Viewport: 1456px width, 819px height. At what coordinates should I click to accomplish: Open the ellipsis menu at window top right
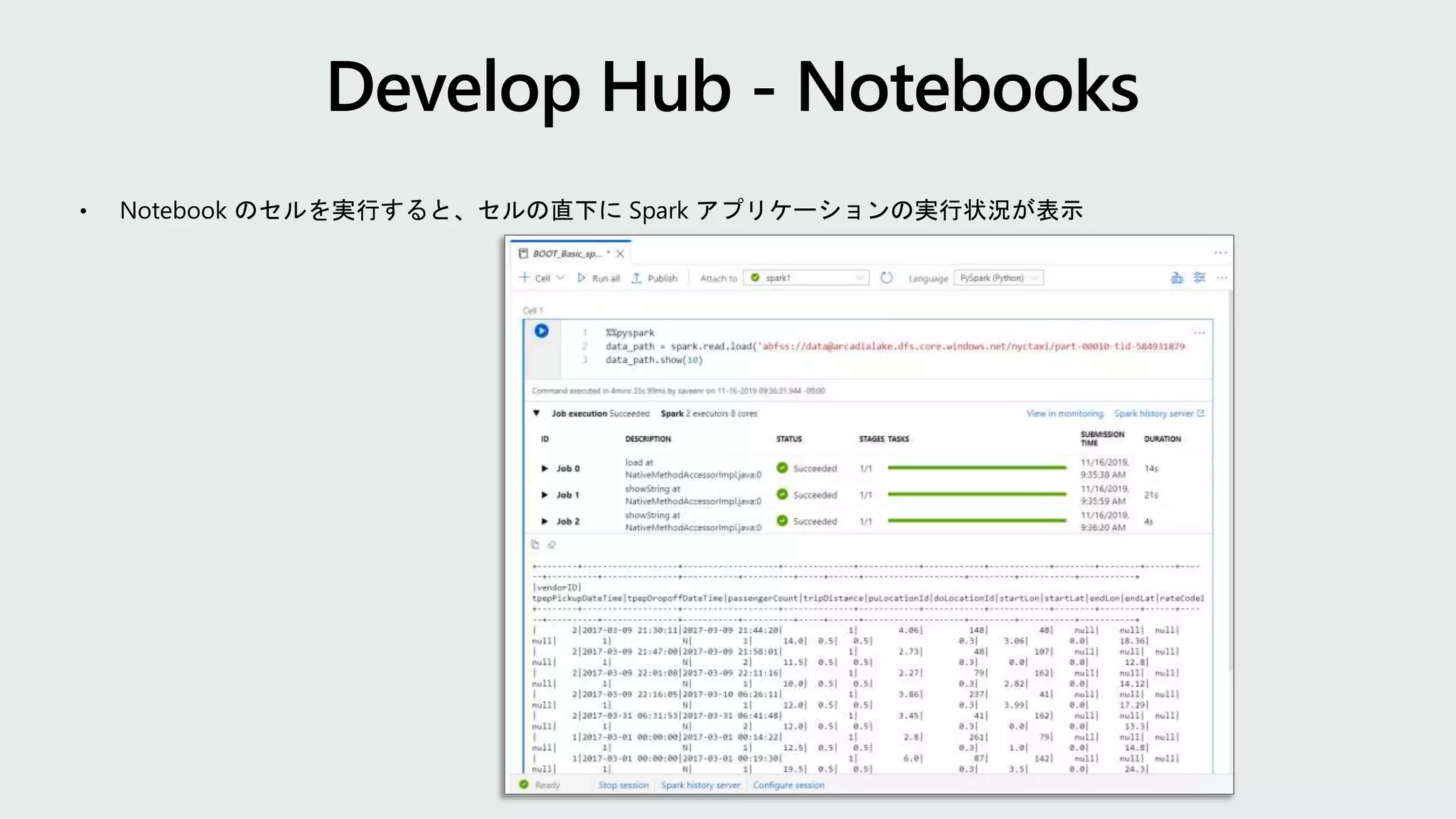pos(1221,253)
